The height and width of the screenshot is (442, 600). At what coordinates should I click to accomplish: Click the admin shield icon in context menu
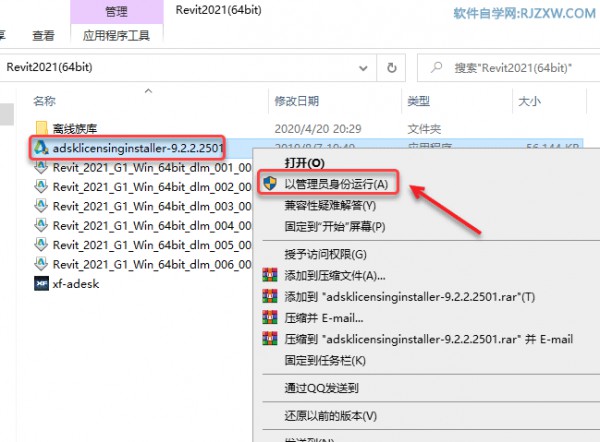click(x=270, y=183)
